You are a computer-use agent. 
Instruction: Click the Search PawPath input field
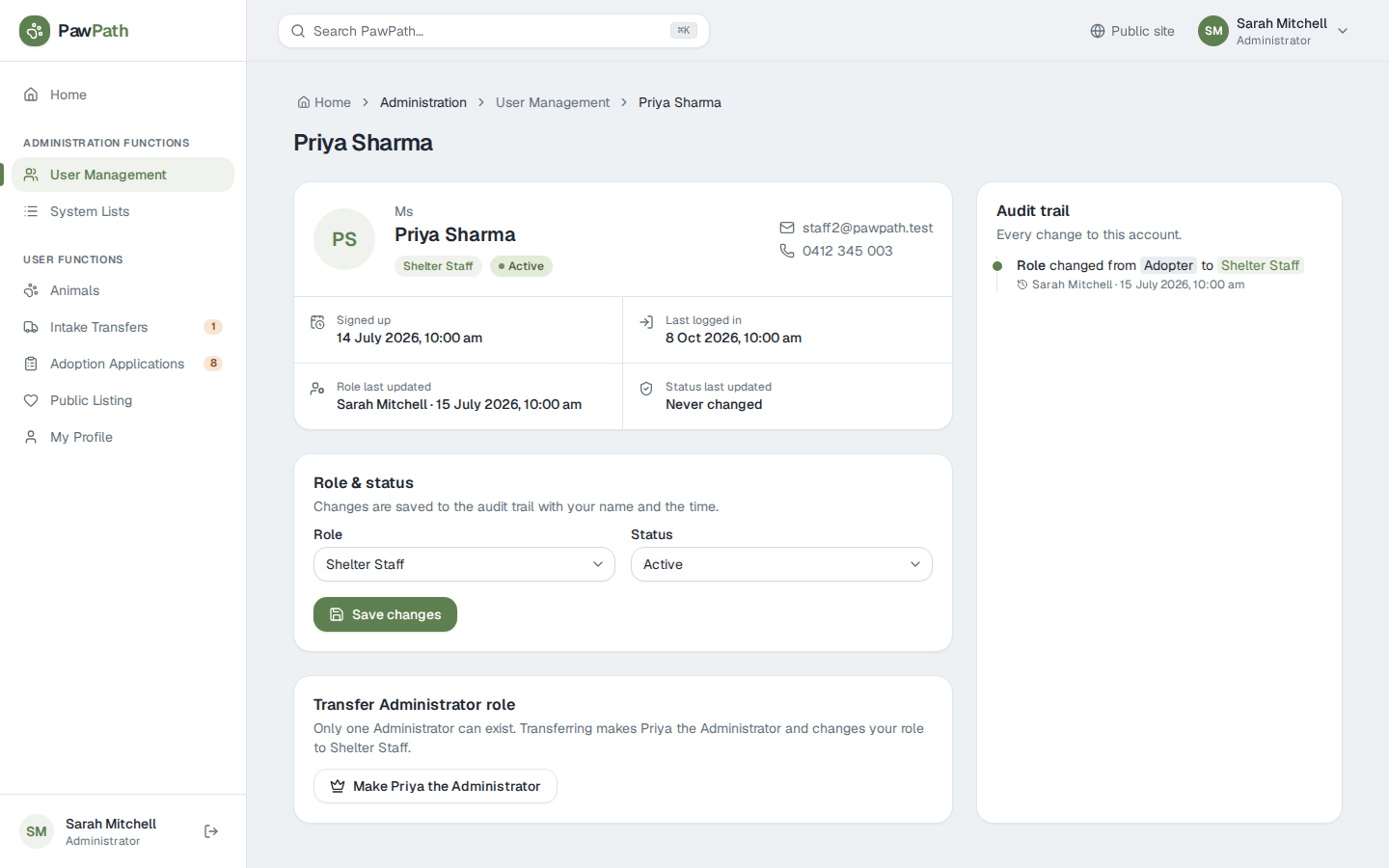pyautogui.click(x=494, y=31)
